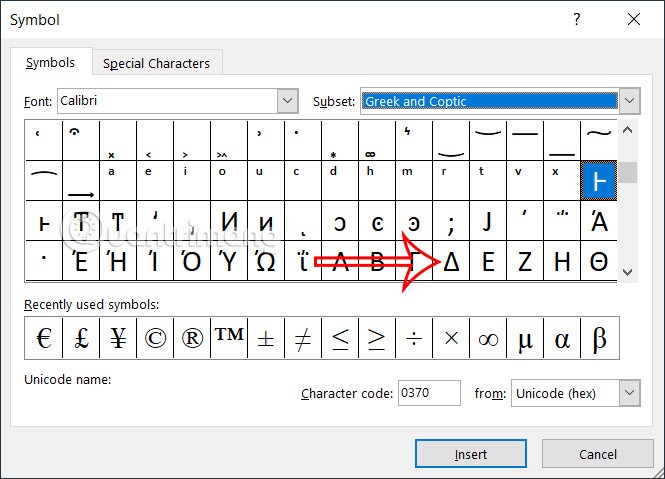The image size is (665, 479).
Task: Pick the not-equal sign in recent symbols
Action: point(303,338)
